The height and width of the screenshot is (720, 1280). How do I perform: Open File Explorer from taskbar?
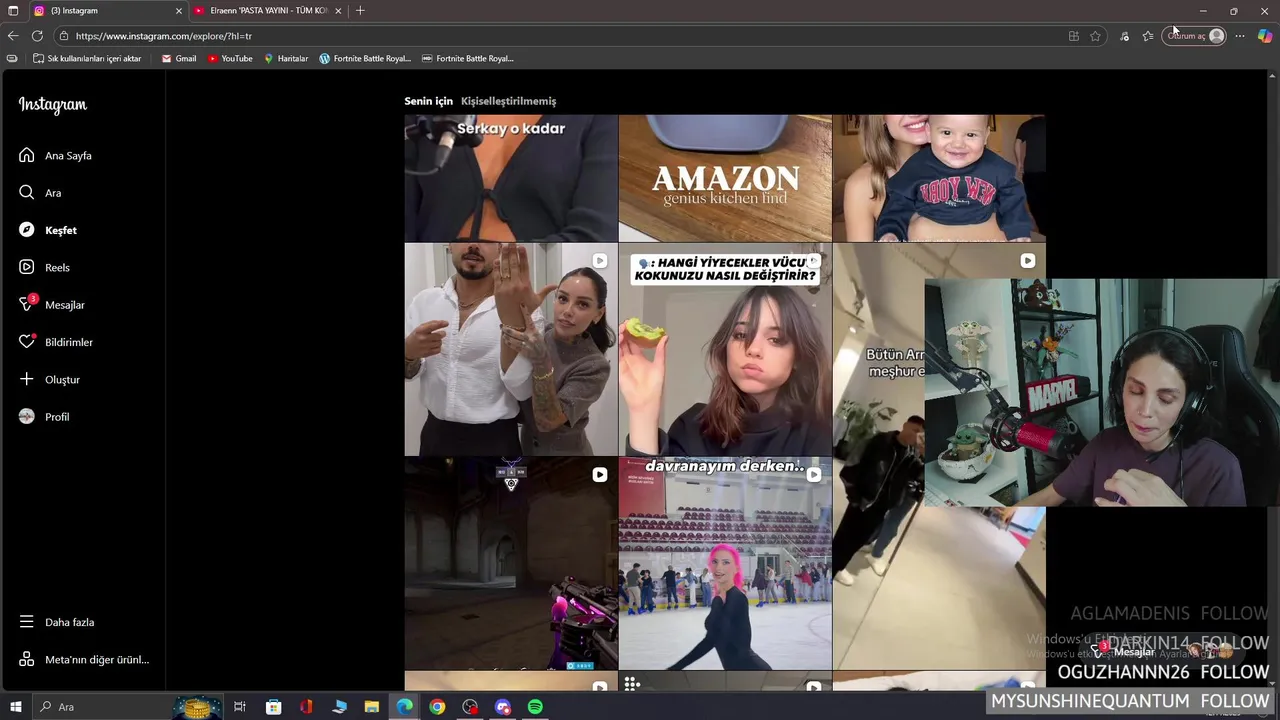pyautogui.click(x=371, y=707)
